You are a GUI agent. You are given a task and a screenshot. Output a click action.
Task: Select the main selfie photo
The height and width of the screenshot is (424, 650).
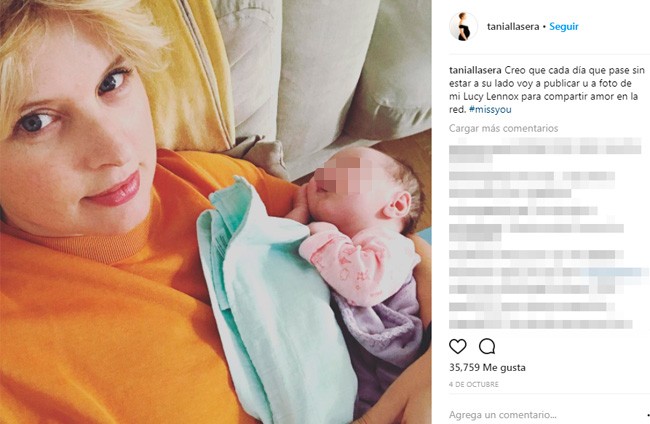216,212
